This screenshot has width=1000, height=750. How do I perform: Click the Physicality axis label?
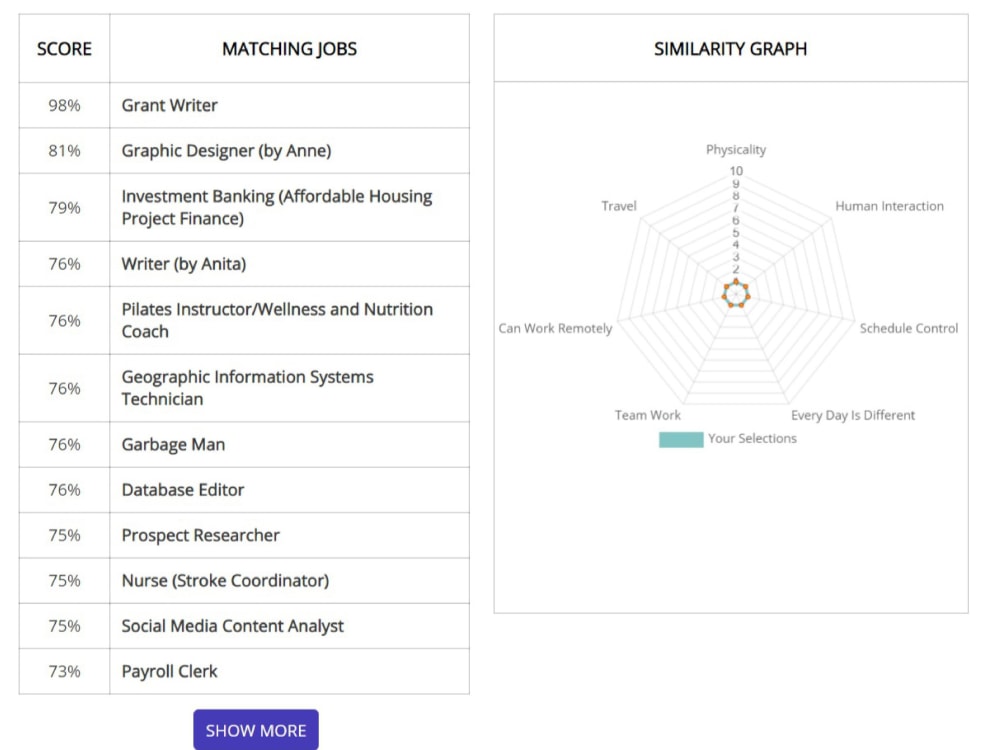[x=736, y=149]
